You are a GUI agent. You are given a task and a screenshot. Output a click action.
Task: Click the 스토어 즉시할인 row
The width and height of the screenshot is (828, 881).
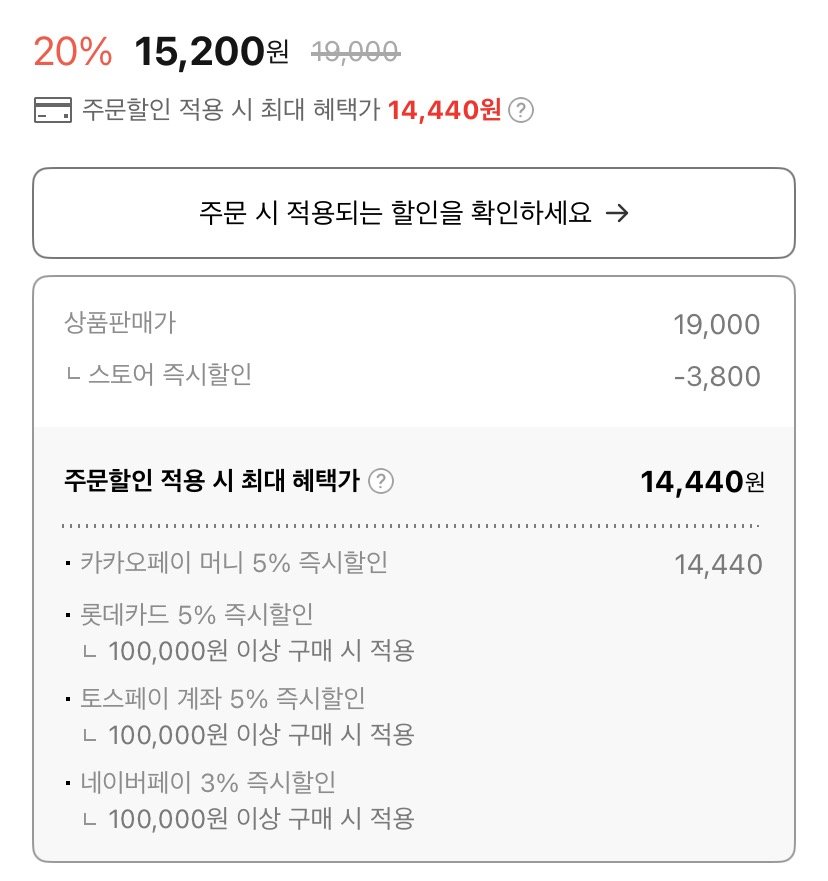coord(413,375)
